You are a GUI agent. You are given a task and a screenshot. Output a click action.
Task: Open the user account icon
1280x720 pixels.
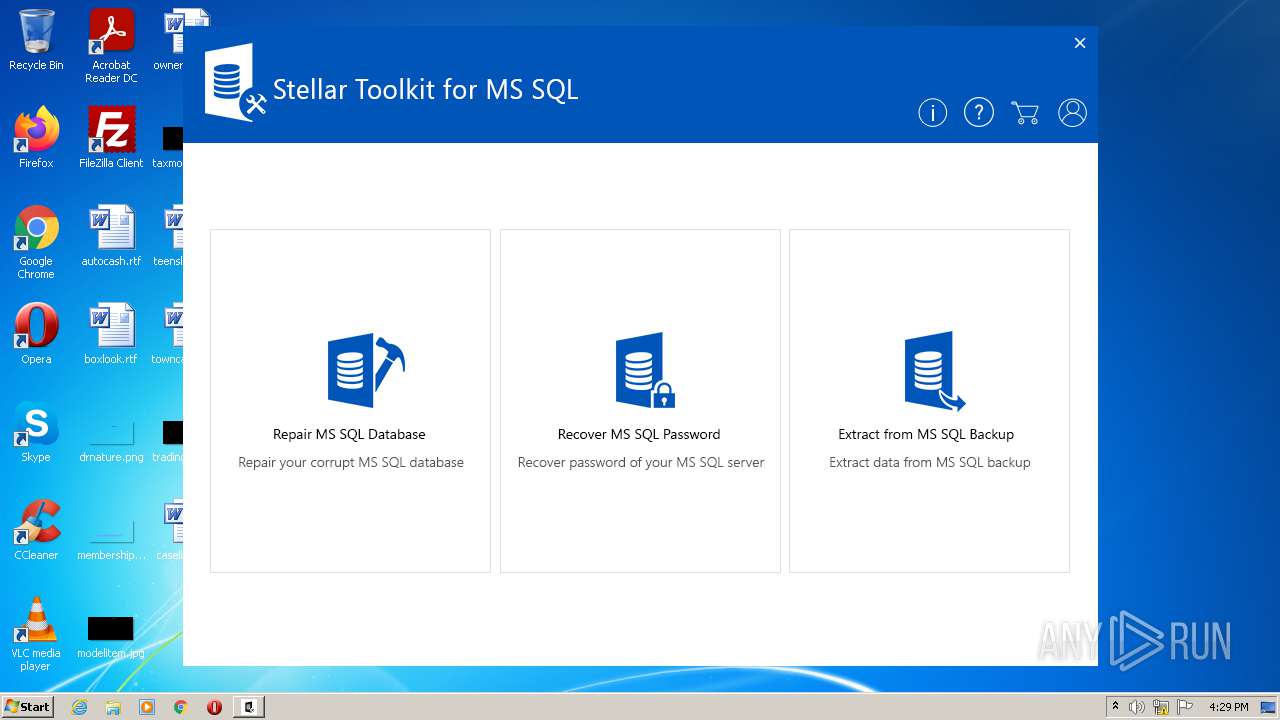click(x=1072, y=113)
